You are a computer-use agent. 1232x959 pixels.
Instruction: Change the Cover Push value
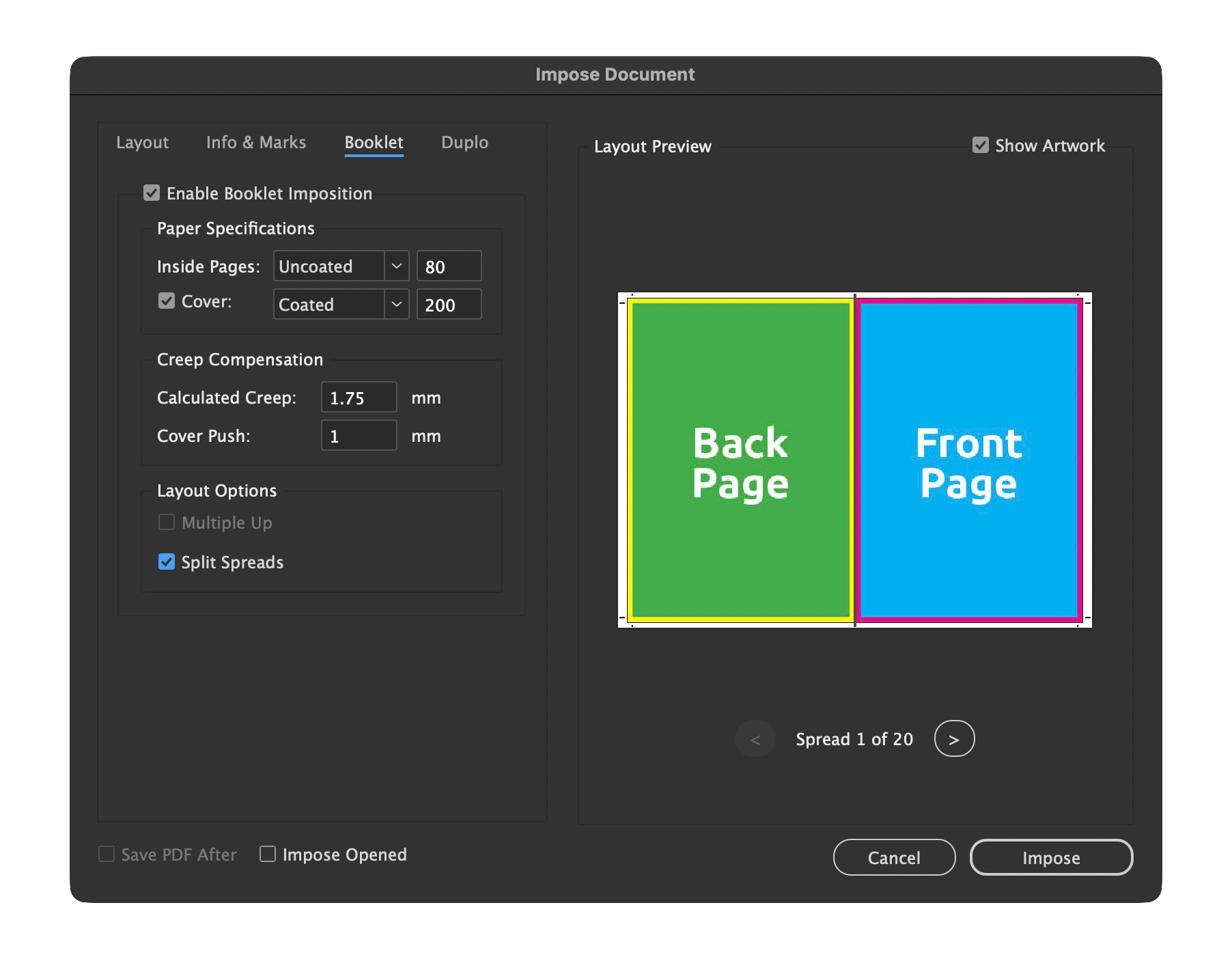click(359, 435)
